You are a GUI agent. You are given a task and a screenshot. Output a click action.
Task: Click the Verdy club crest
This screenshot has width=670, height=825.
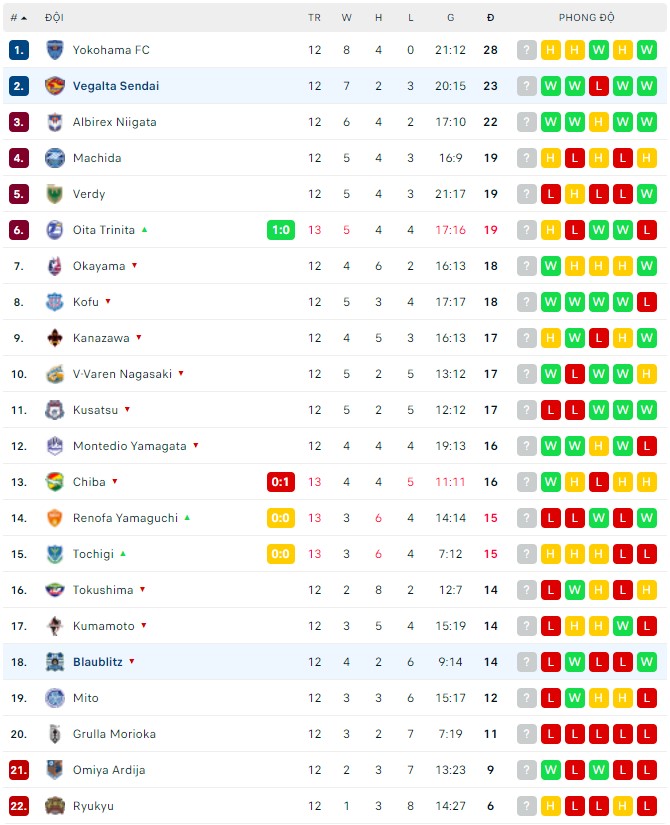pyautogui.click(x=54, y=194)
